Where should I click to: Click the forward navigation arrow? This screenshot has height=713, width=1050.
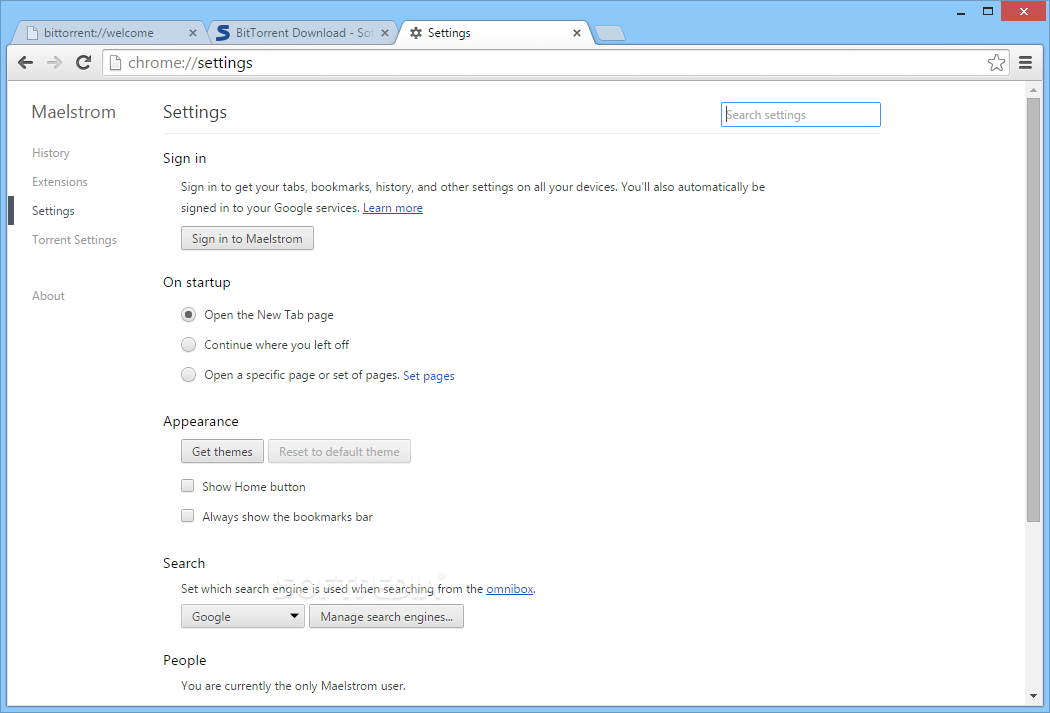point(54,62)
